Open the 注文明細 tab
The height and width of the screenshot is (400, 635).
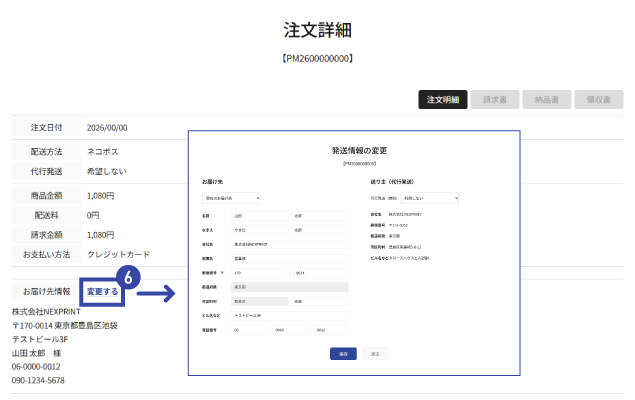tap(442, 100)
